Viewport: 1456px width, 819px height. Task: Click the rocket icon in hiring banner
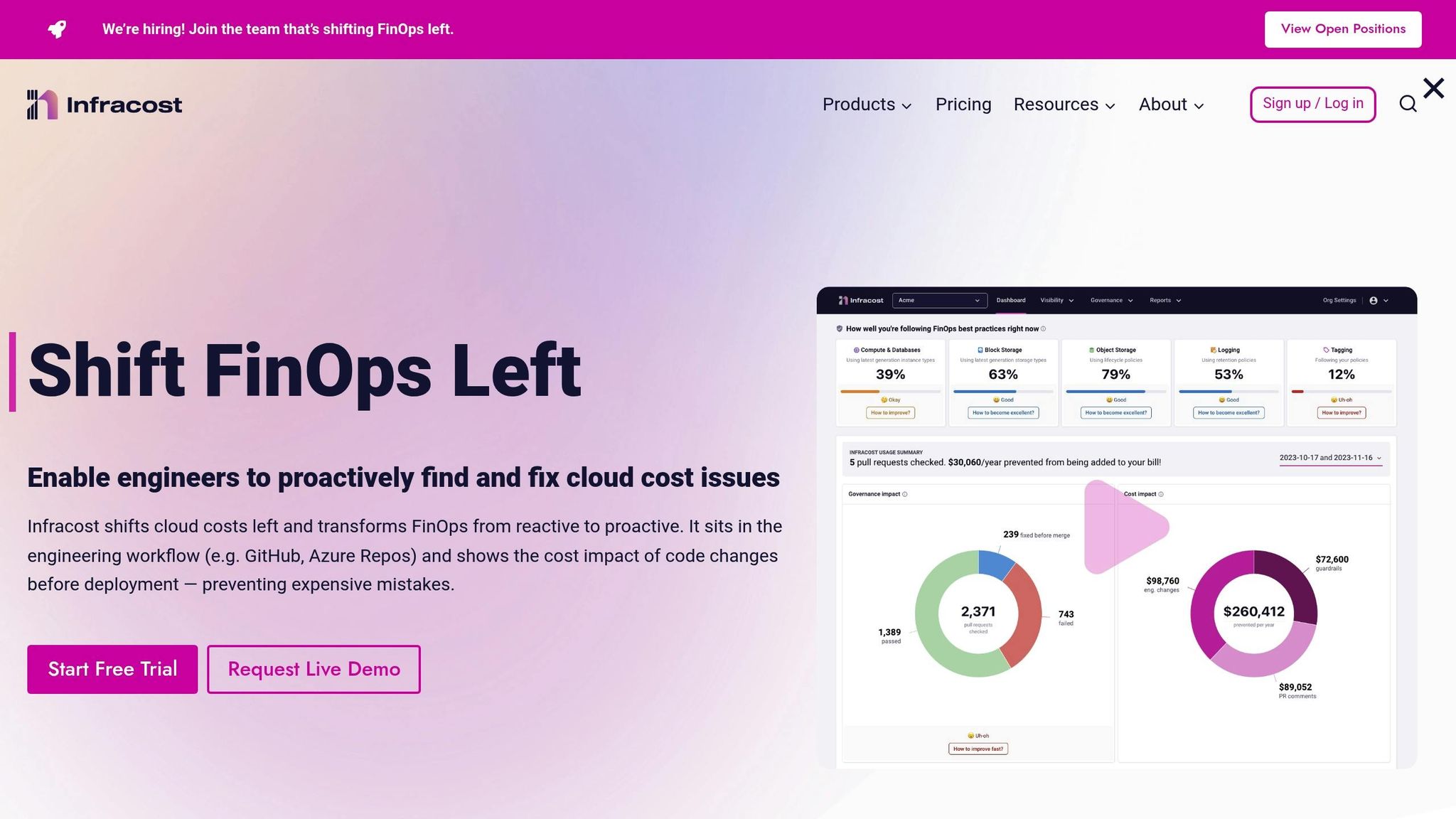pyautogui.click(x=58, y=29)
